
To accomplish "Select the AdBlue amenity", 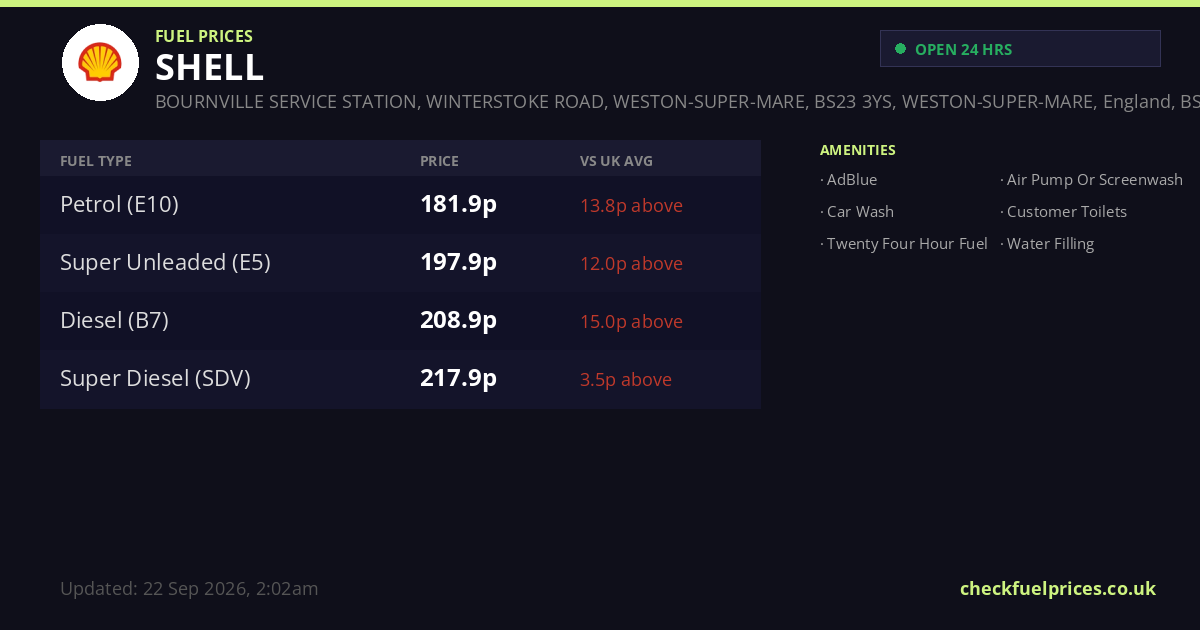I will [x=849, y=180].
